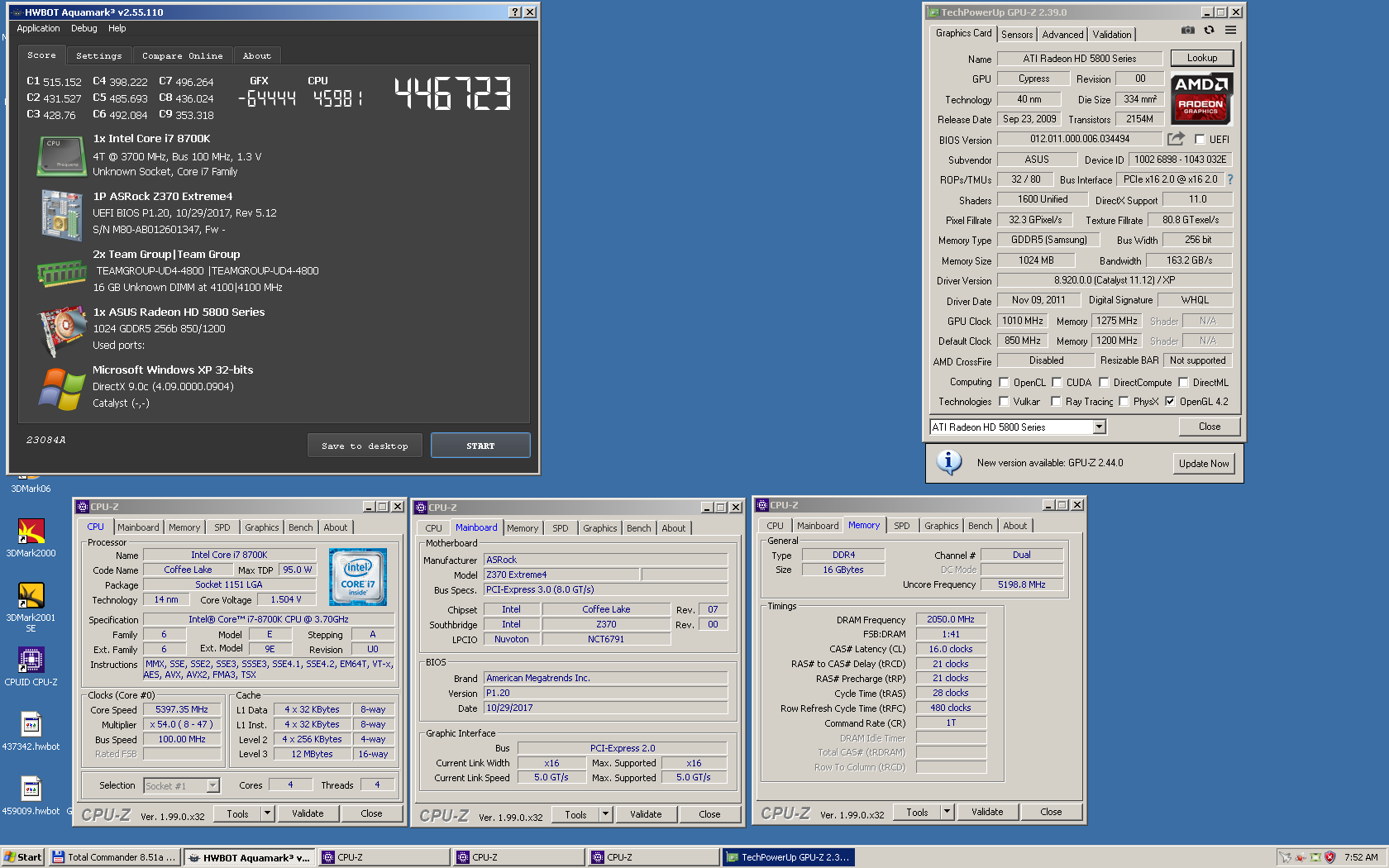Switch to the Sensors tab in GPU-Z
Screen dimensions: 1389x868
[1016, 35]
